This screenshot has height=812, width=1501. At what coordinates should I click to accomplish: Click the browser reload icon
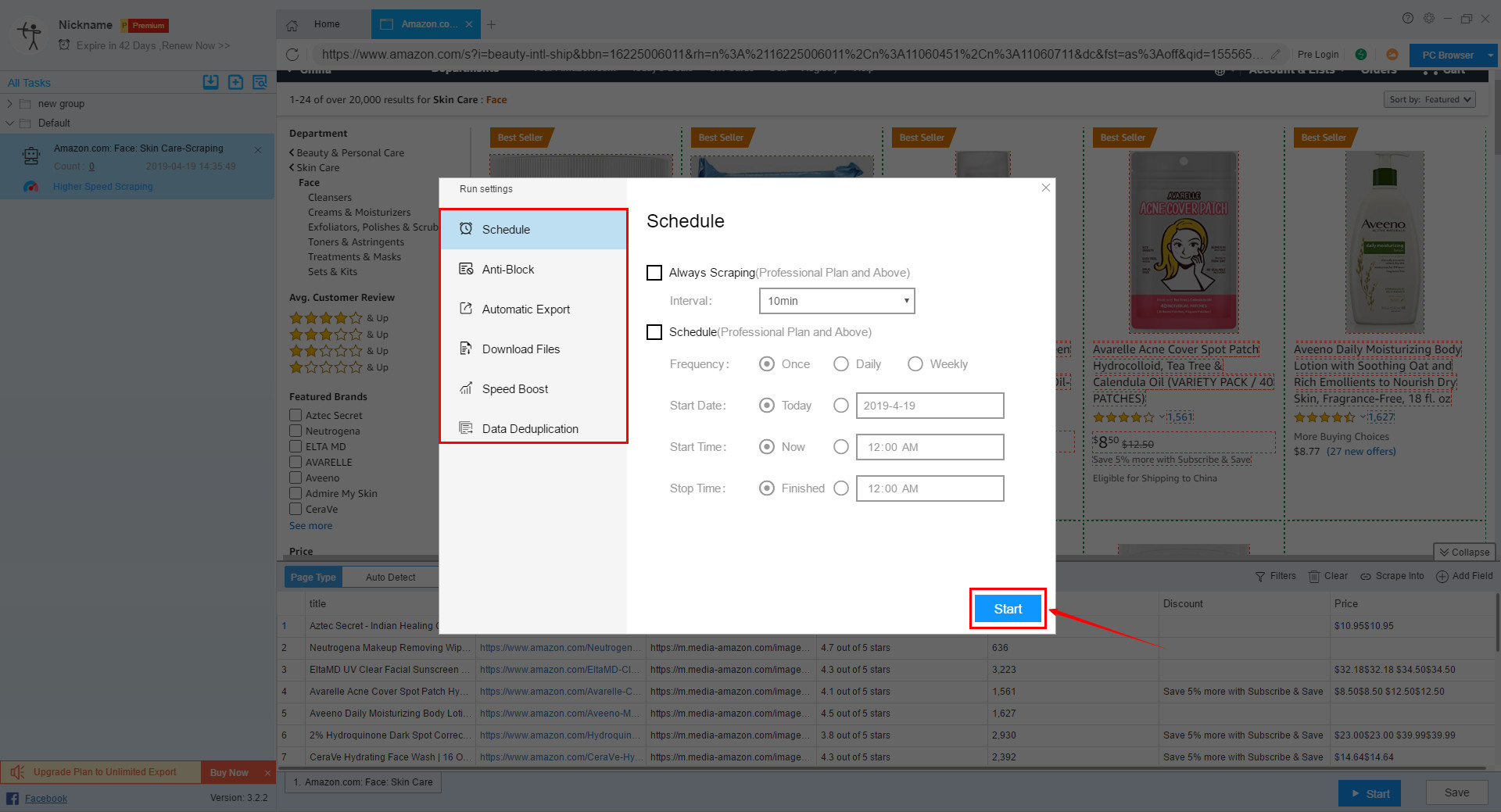292,54
